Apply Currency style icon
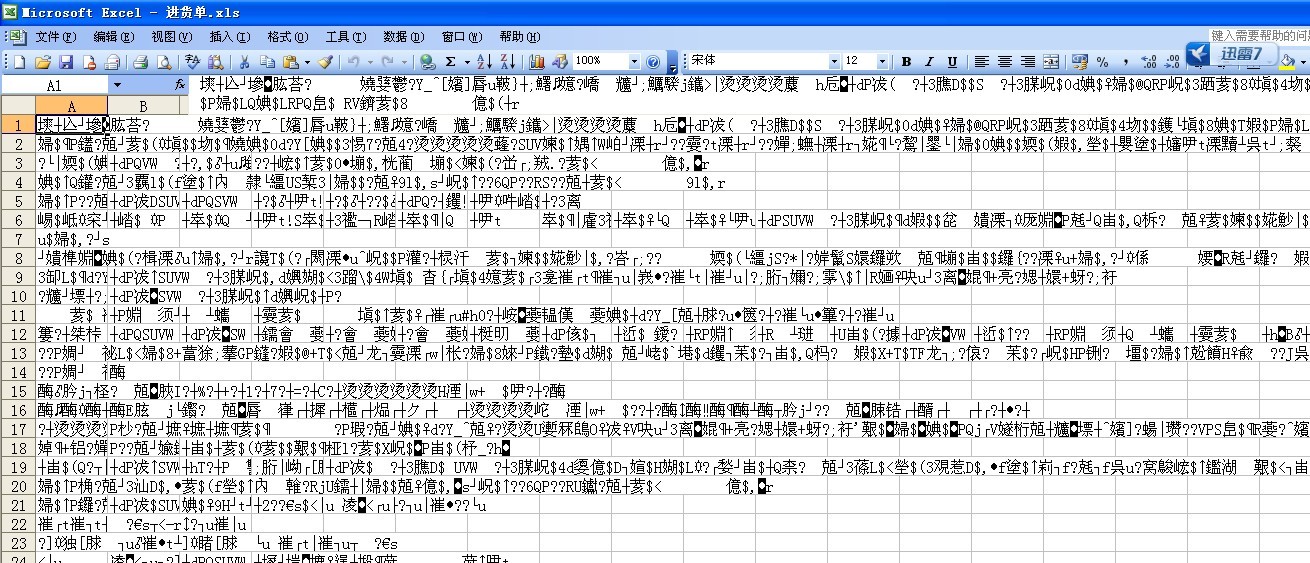 pos(1079,61)
